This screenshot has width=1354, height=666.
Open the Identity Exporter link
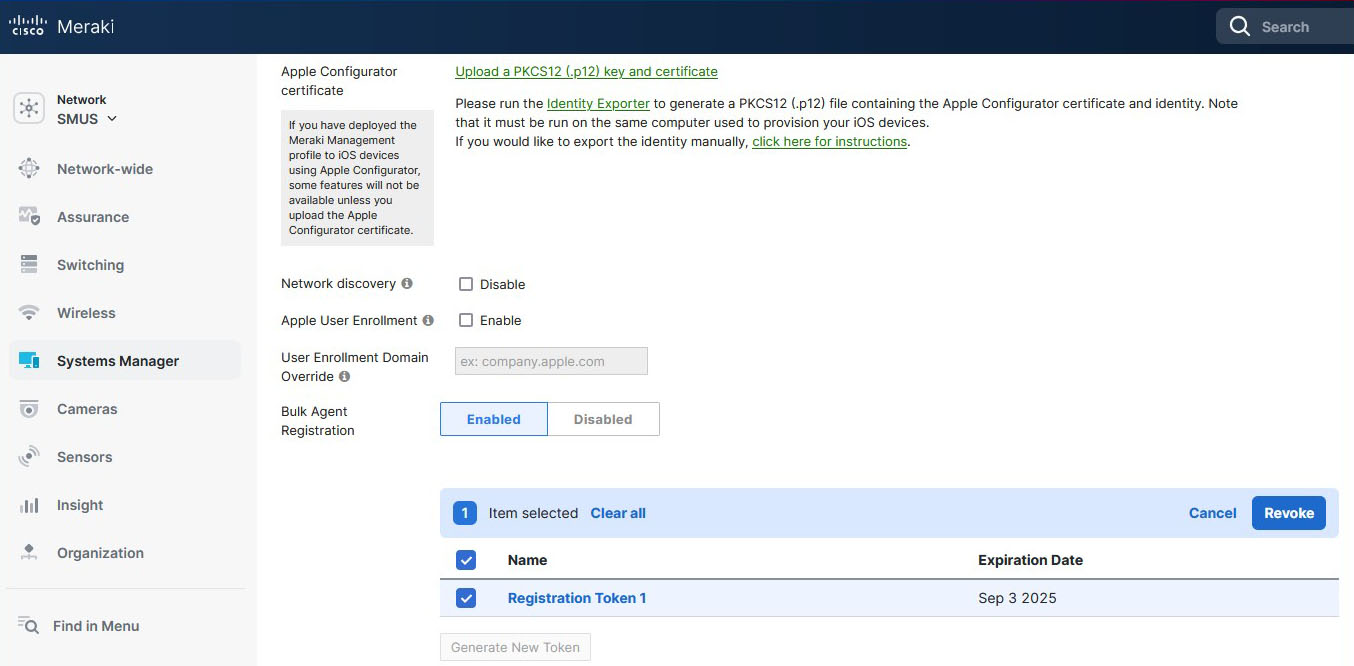pos(598,103)
